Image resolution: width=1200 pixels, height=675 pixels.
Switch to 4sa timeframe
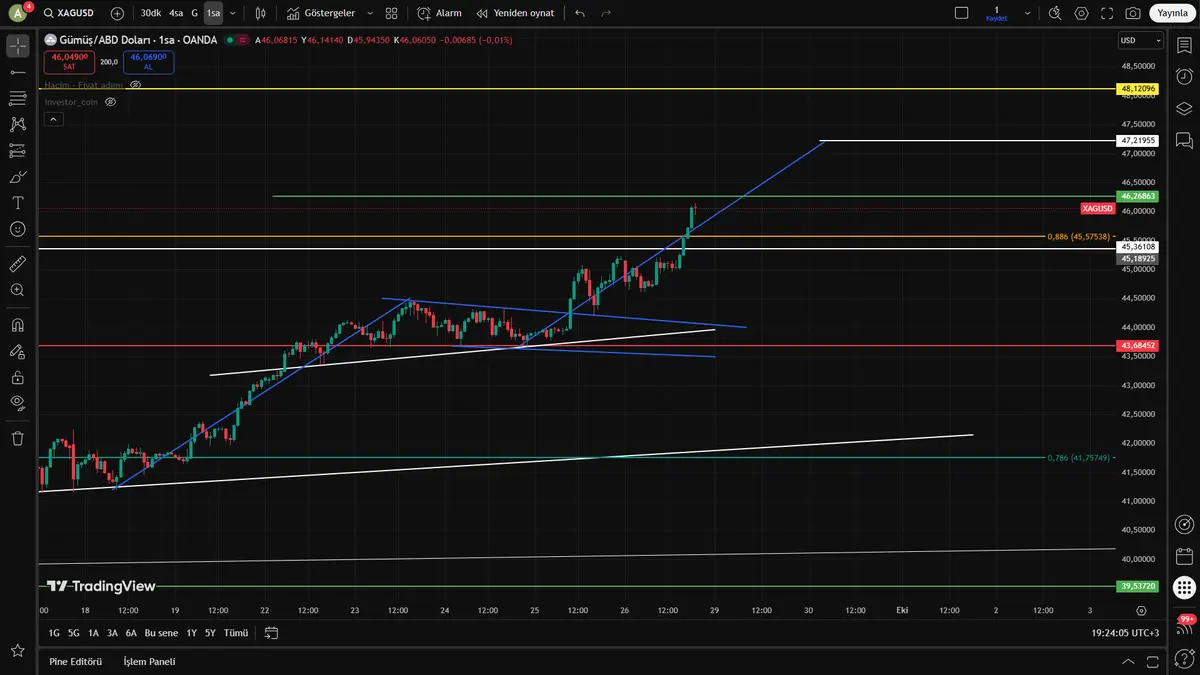point(176,13)
